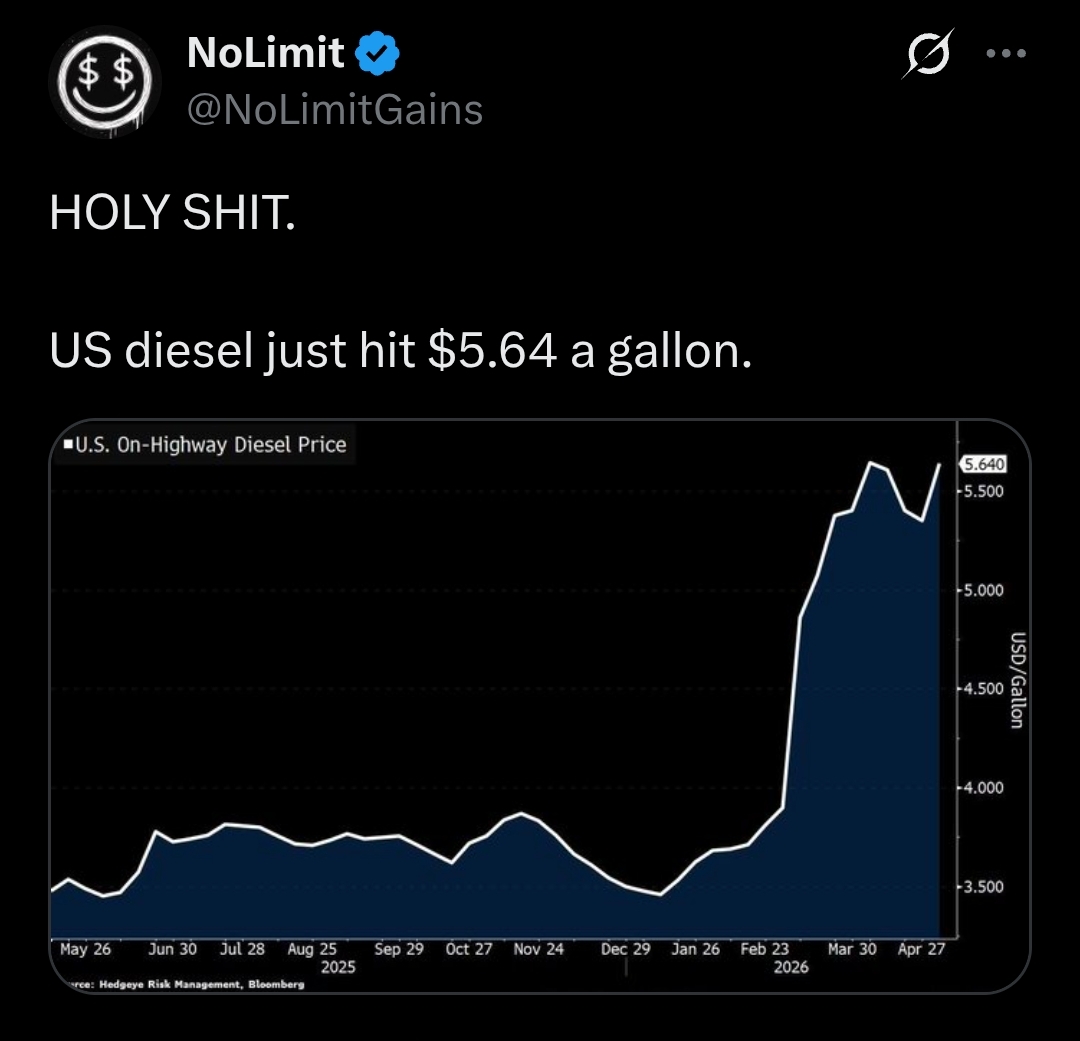Click the Nov 24 date label

539,949
